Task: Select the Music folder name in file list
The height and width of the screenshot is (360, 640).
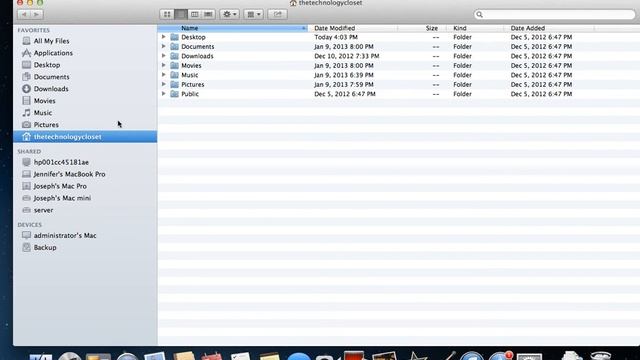Action: 190,75
